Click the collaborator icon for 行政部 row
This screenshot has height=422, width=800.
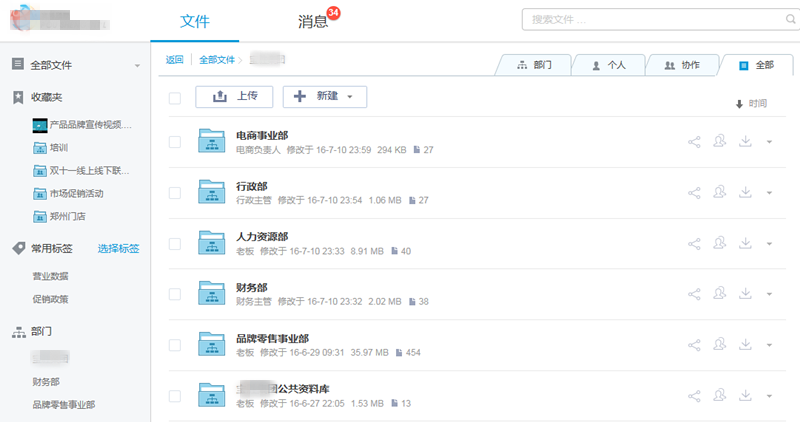(720, 193)
